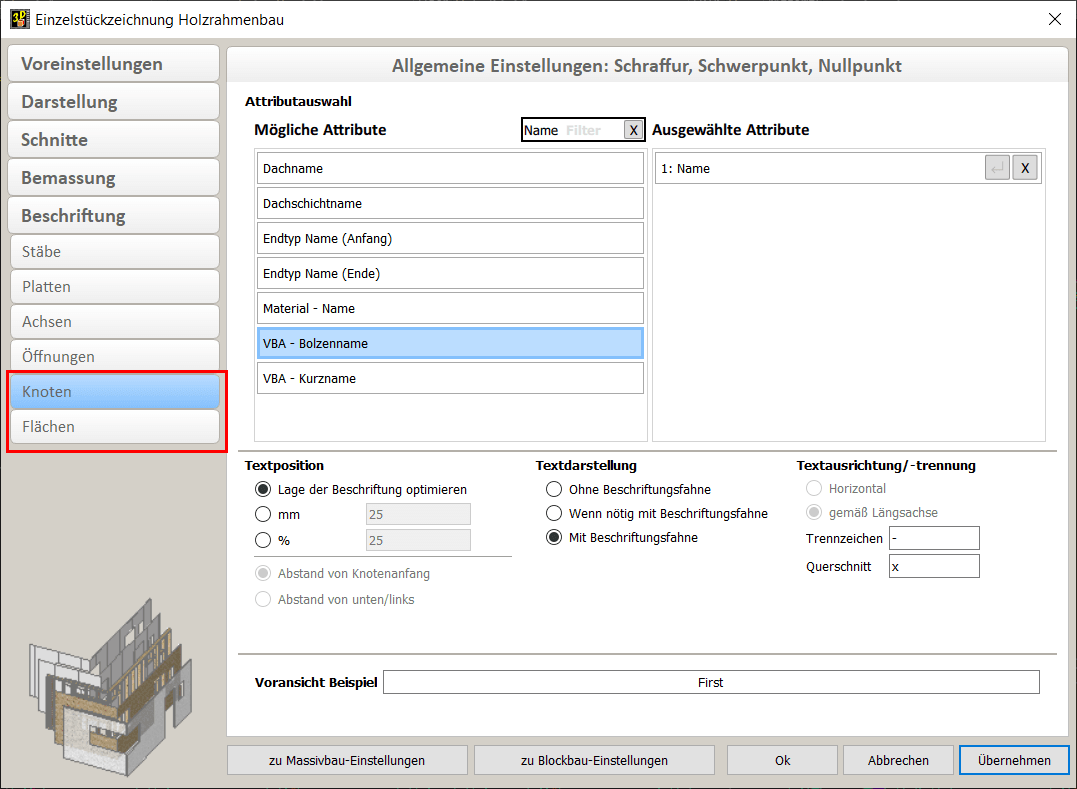Click the application icon in the title bar
1077x789 pixels.
tap(20, 19)
